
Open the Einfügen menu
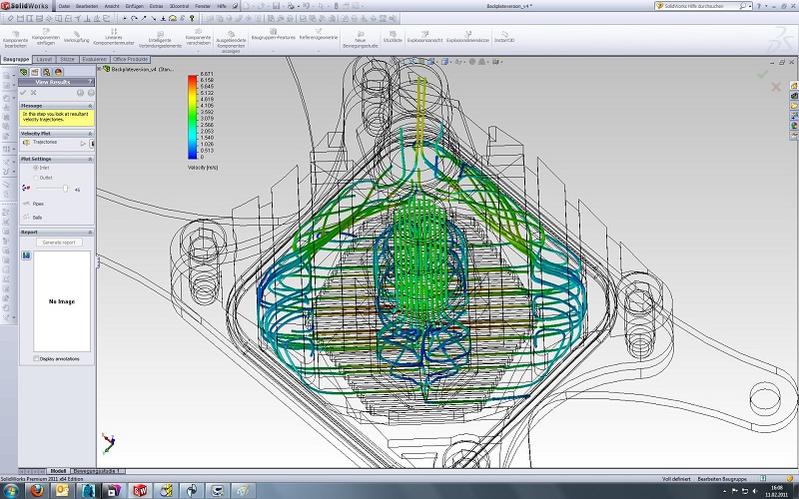coord(135,6)
